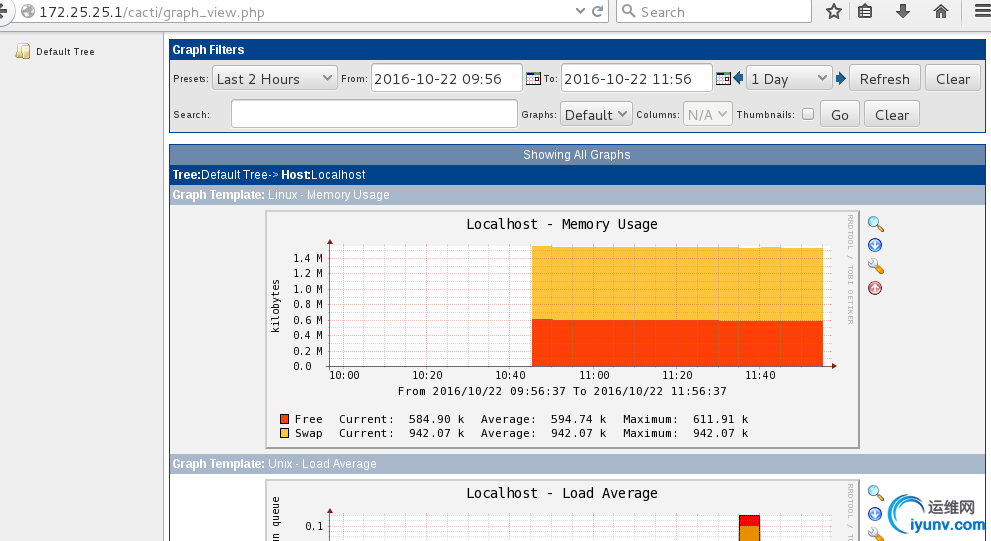This screenshot has height=541, width=991.
Task: Select Default Tree in the sidebar
Action: coord(65,52)
